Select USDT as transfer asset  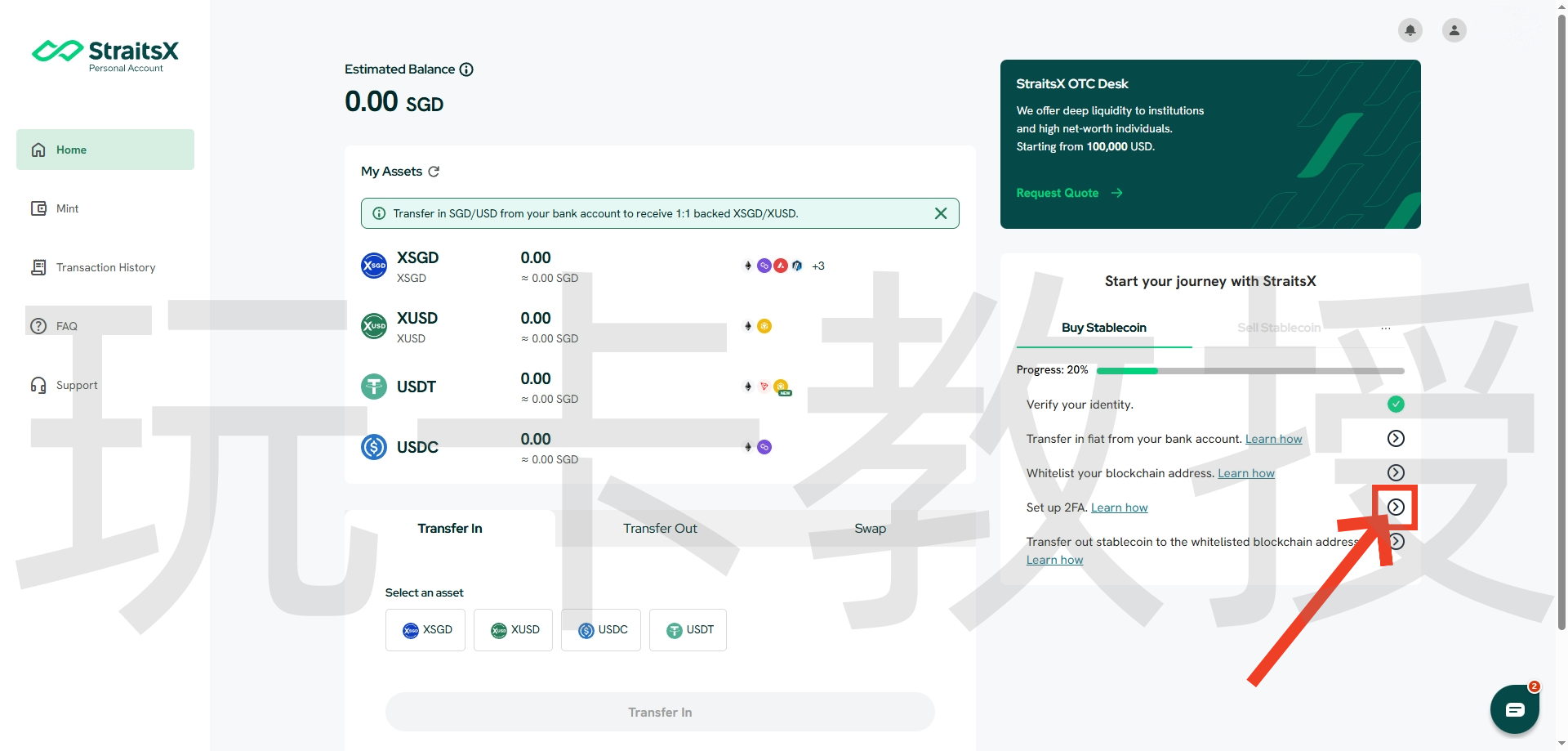pos(688,630)
